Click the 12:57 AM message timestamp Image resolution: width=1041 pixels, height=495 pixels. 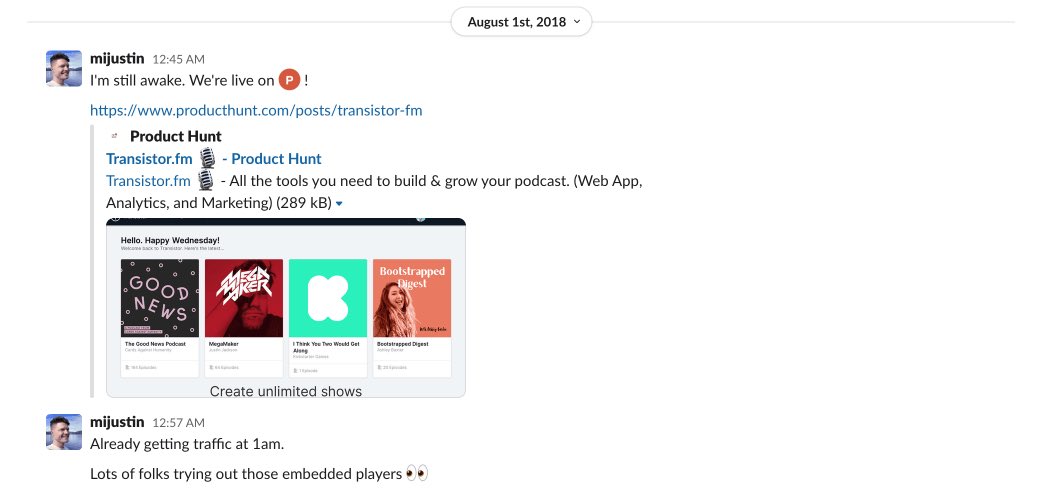(178, 423)
